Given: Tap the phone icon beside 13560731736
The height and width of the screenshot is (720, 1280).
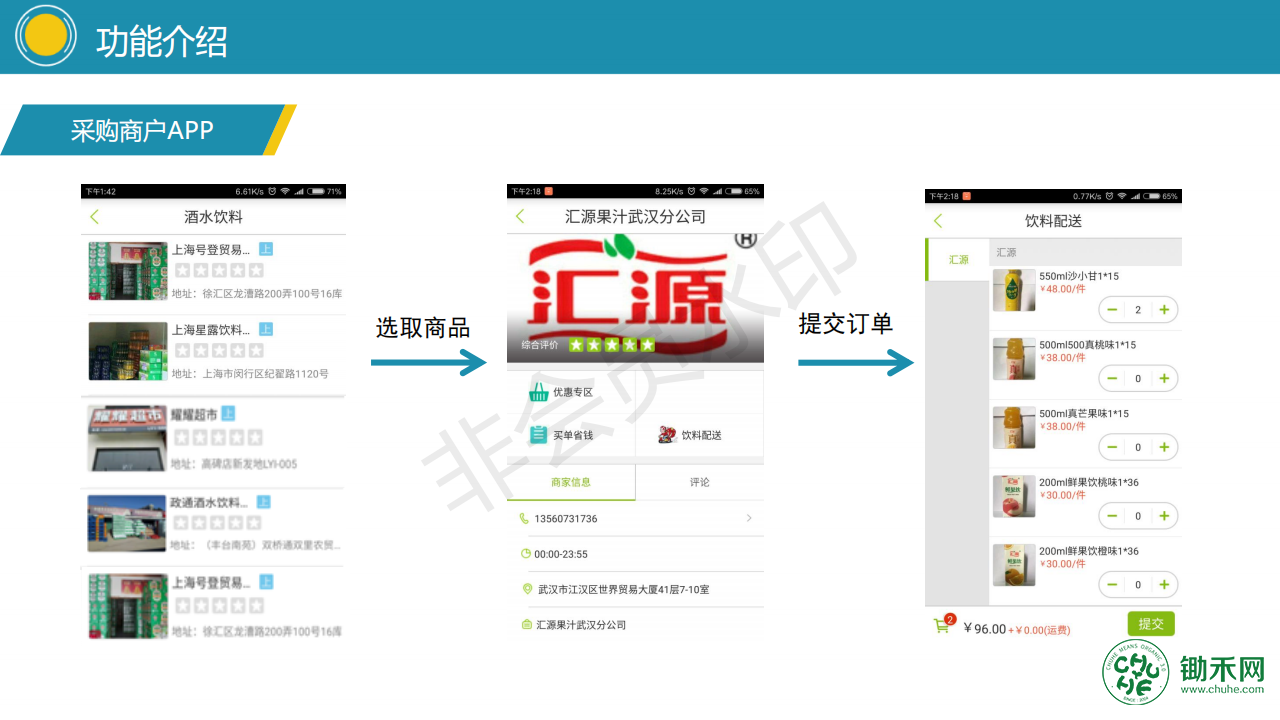Looking at the screenshot, I should pyautogui.click(x=524, y=518).
